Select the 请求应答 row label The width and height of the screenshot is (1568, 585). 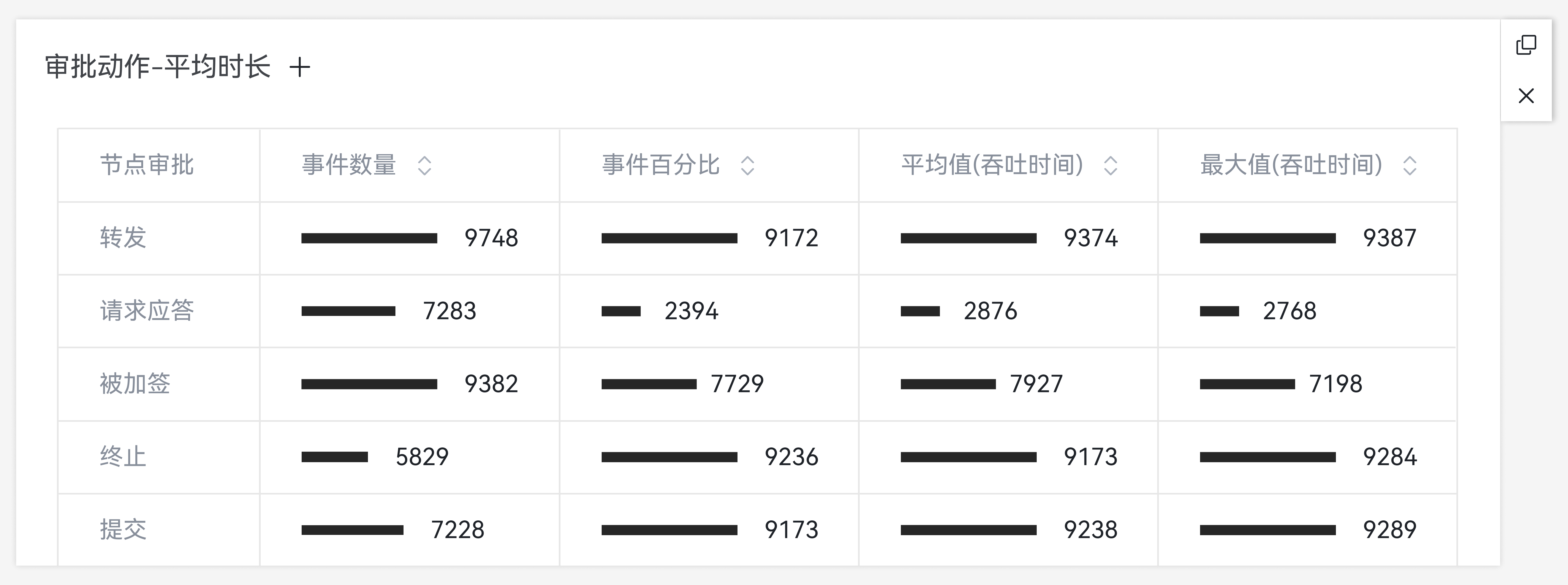pyautogui.click(x=147, y=311)
